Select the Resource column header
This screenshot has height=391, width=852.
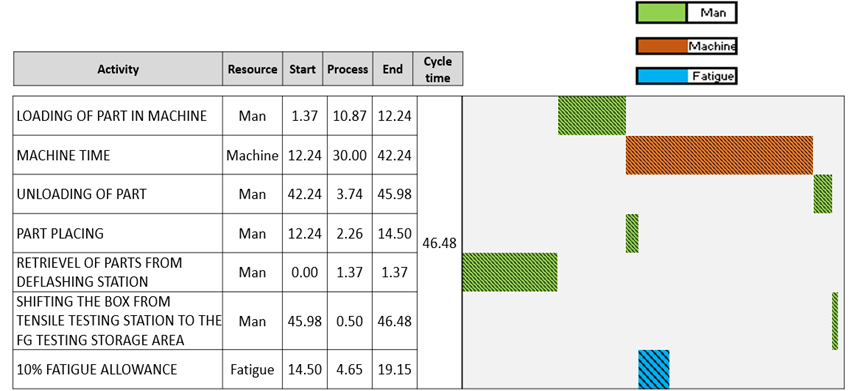[252, 69]
